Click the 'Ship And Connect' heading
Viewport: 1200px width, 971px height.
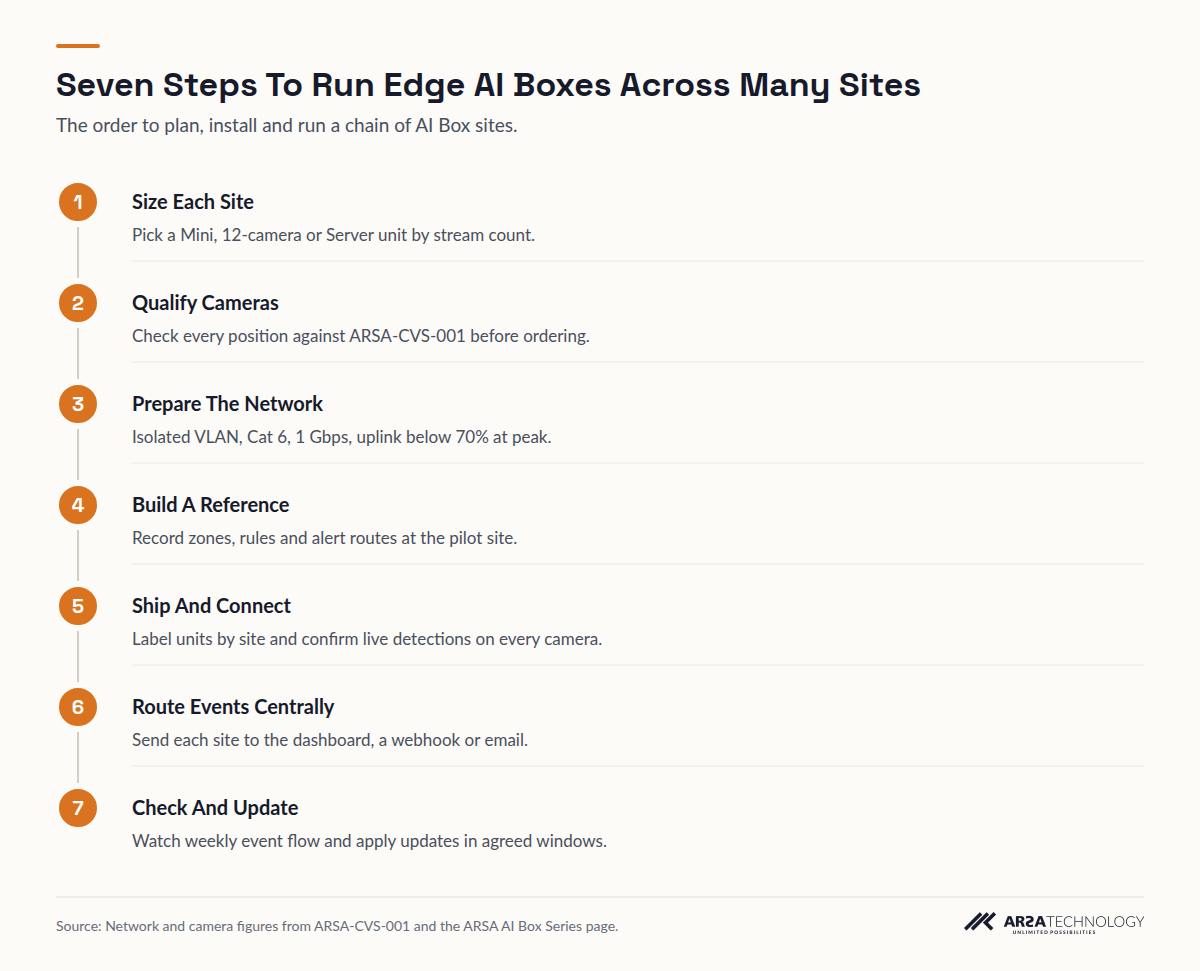211,606
